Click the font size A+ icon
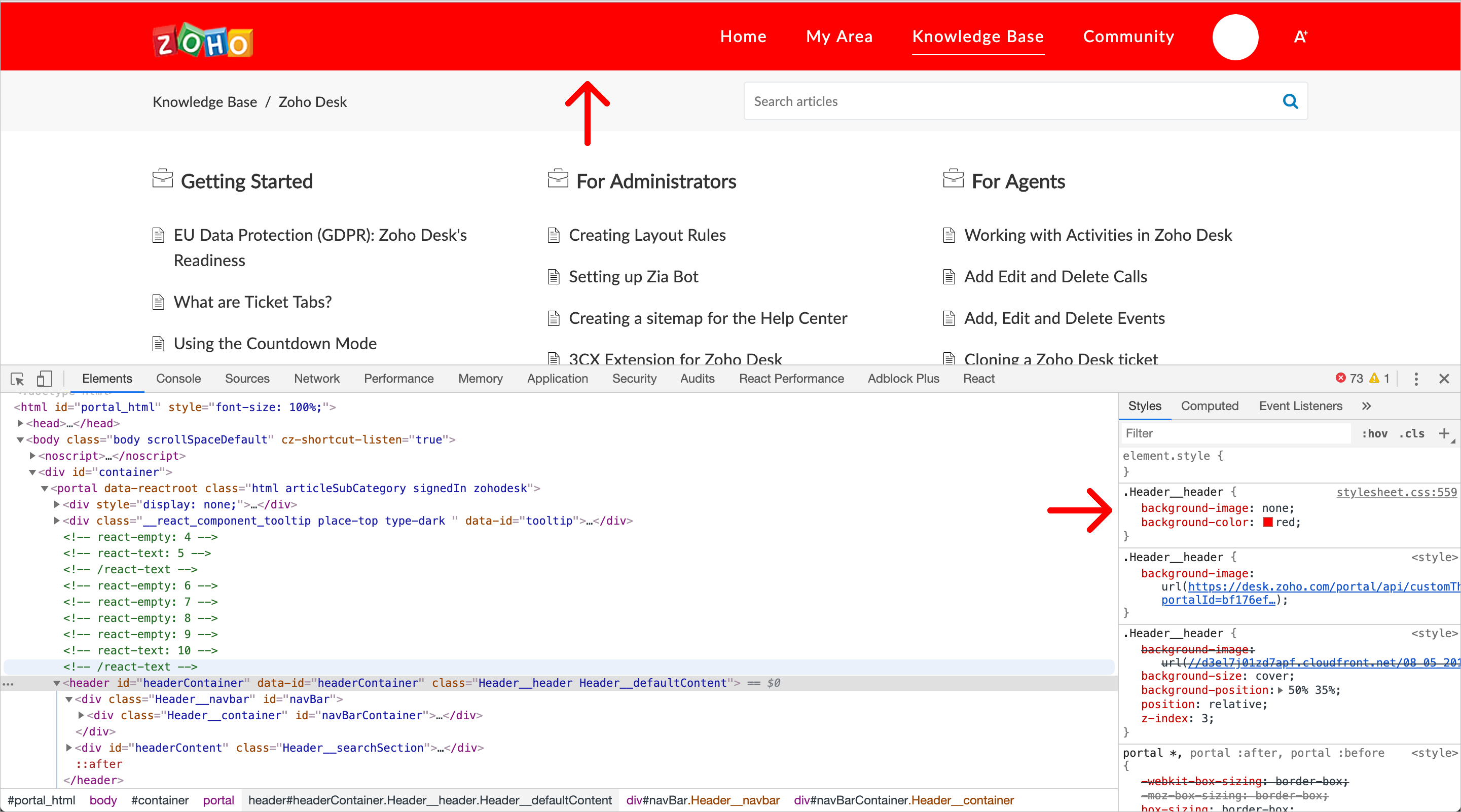 pos(1300,37)
